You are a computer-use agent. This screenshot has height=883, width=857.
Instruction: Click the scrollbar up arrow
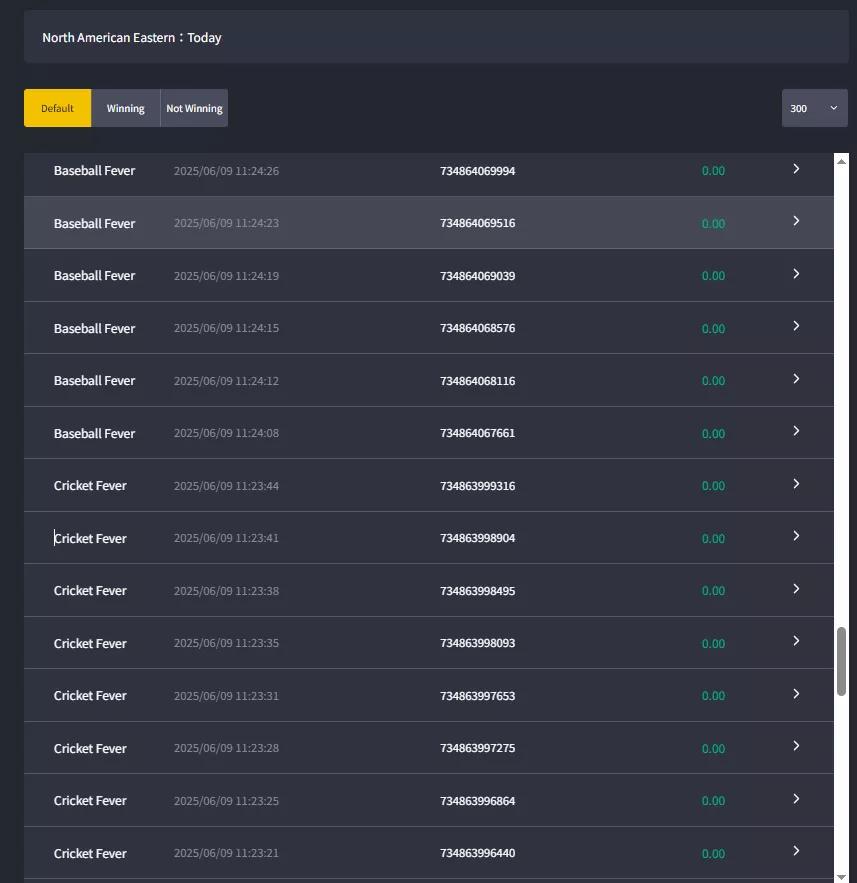[841, 162]
